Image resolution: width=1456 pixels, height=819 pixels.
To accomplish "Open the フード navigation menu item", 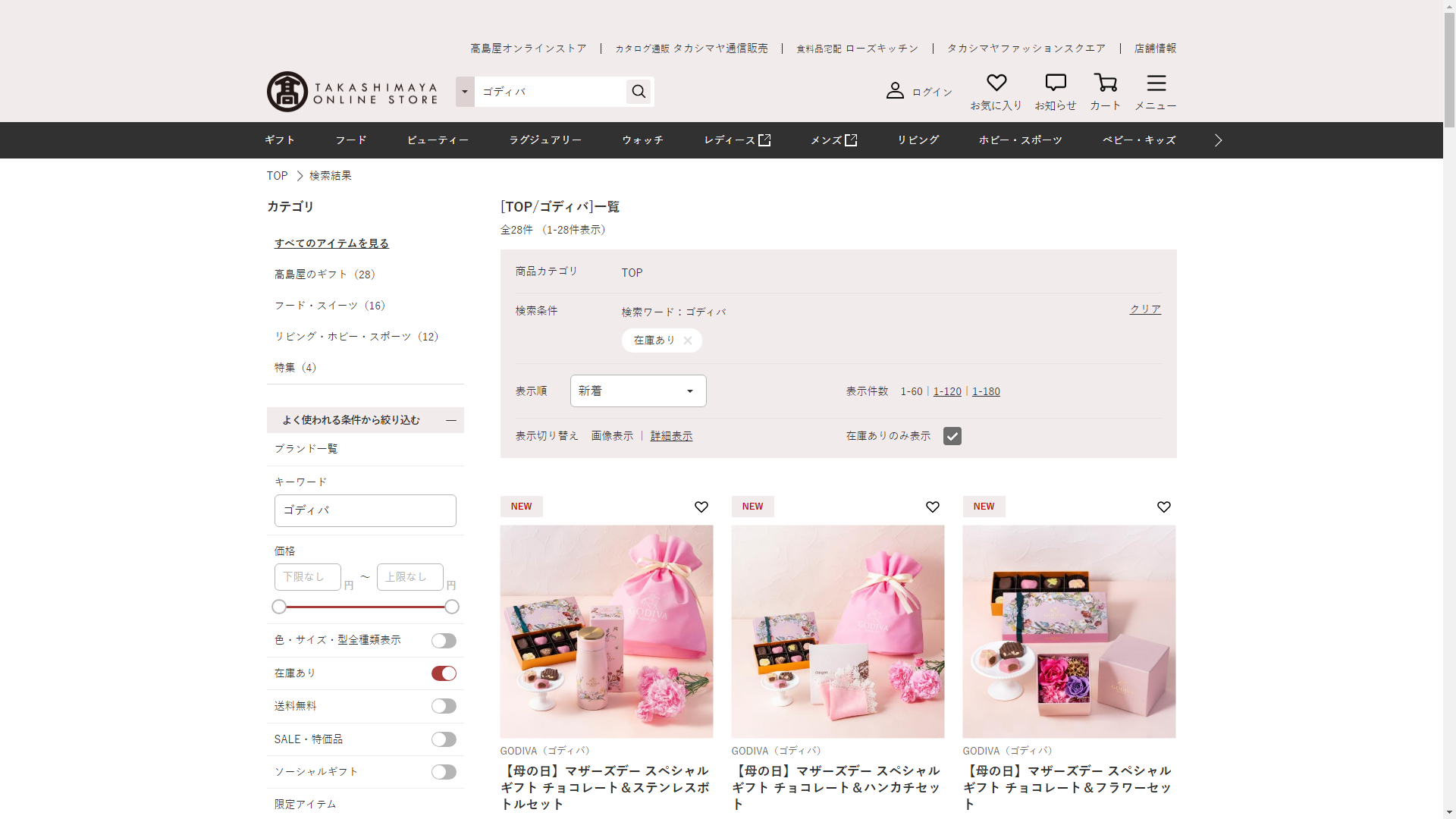I will (350, 140).
